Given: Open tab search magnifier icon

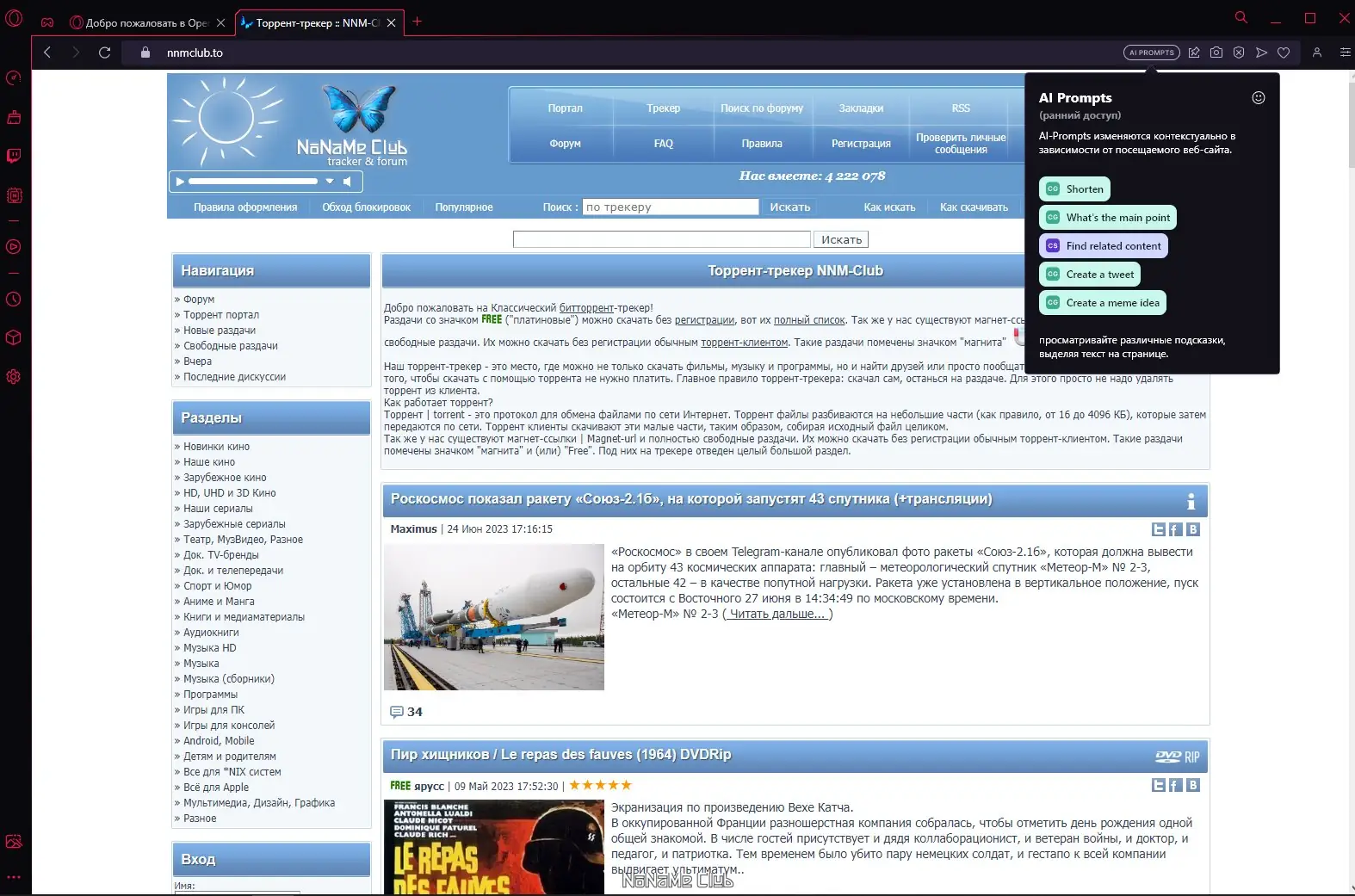Looking at the screenshot, I should 1241,17.
